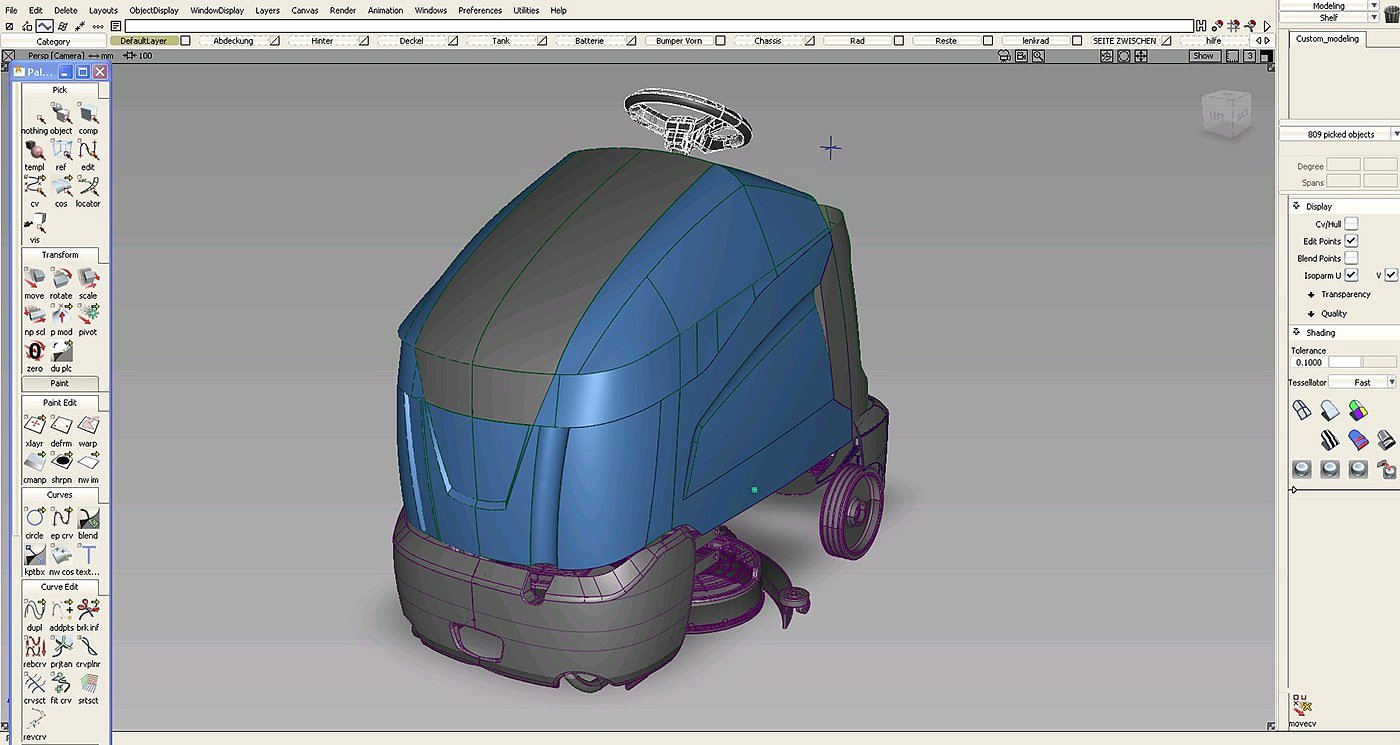1400x745 pixels.
Task: Expand the Transparency section
Action: point(1345,294)
